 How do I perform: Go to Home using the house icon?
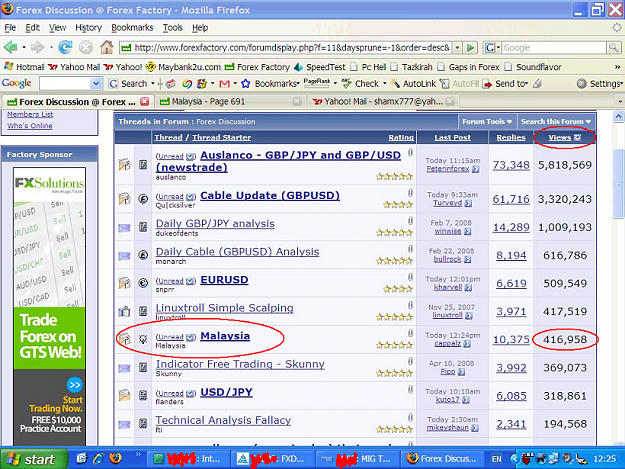pos(106,47)
